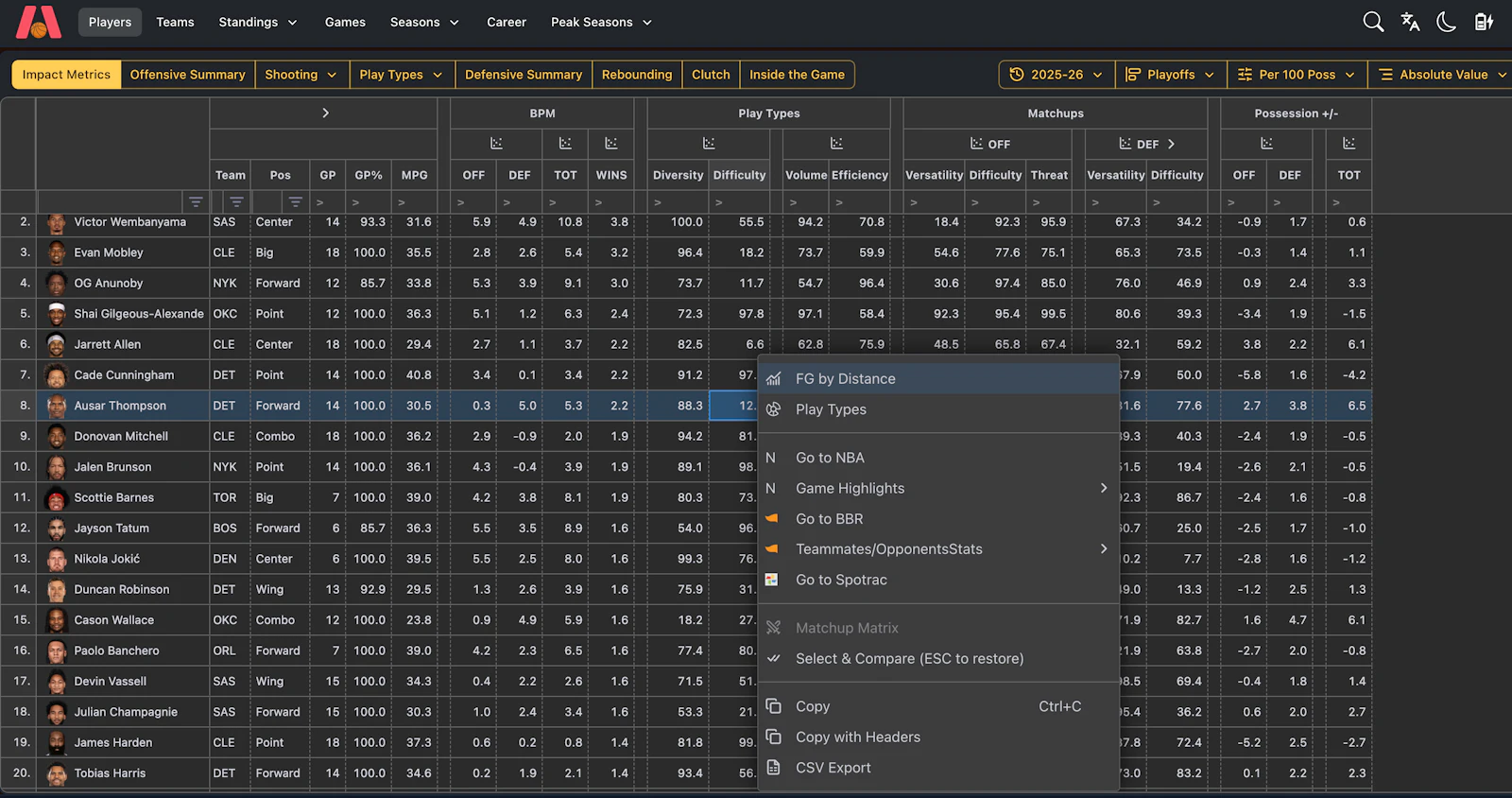
Task: Select Go to NBA menu entry
Action: click(x=937, y=458)
